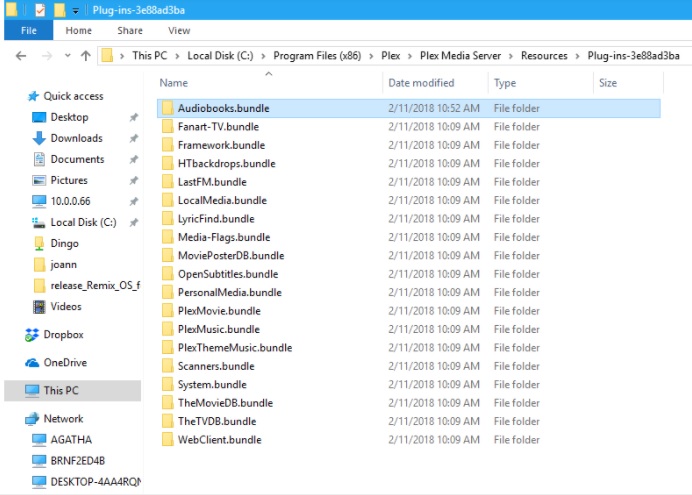
Task: Sort by Name column header
Action: pos(173,83)
